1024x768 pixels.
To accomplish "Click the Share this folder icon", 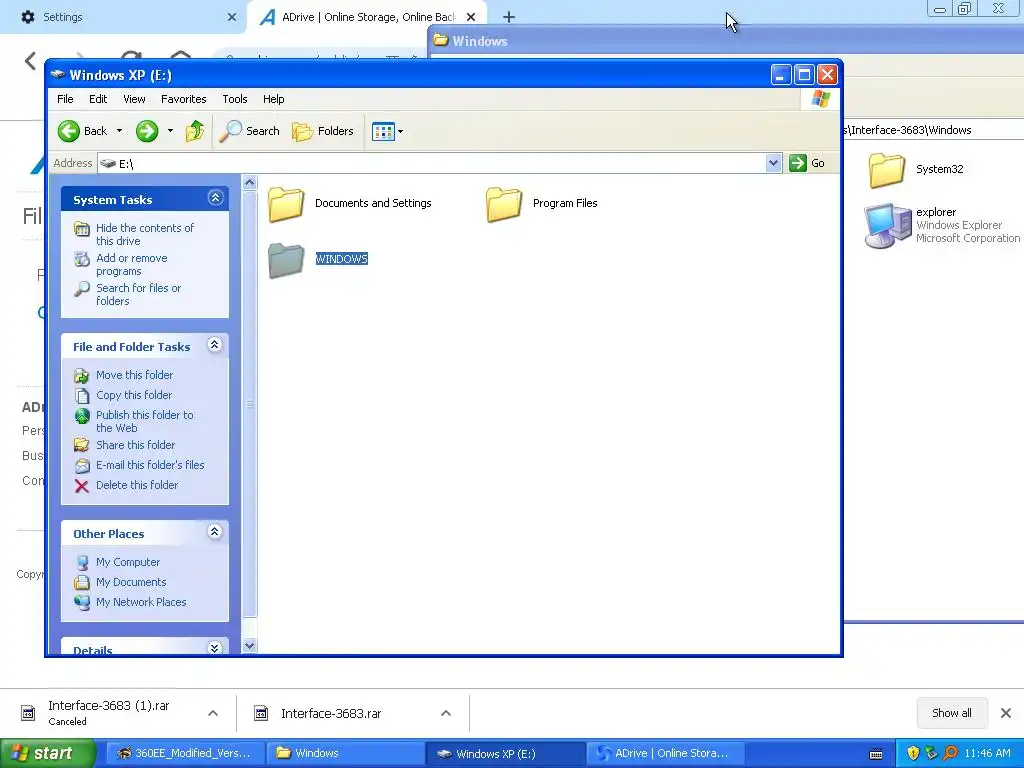I will tap(82, 445).
